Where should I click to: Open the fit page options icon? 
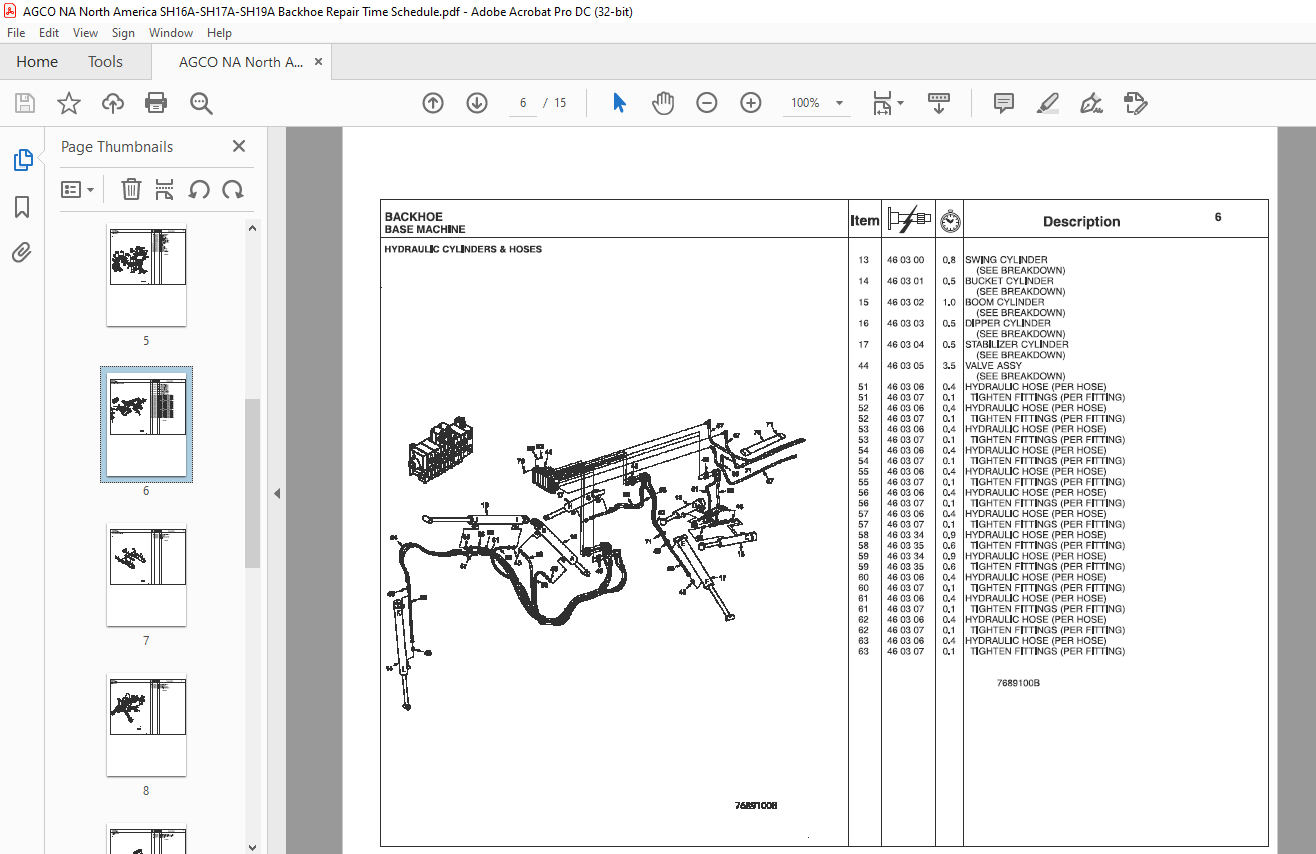pyautogui.click(x=887, y=103)
